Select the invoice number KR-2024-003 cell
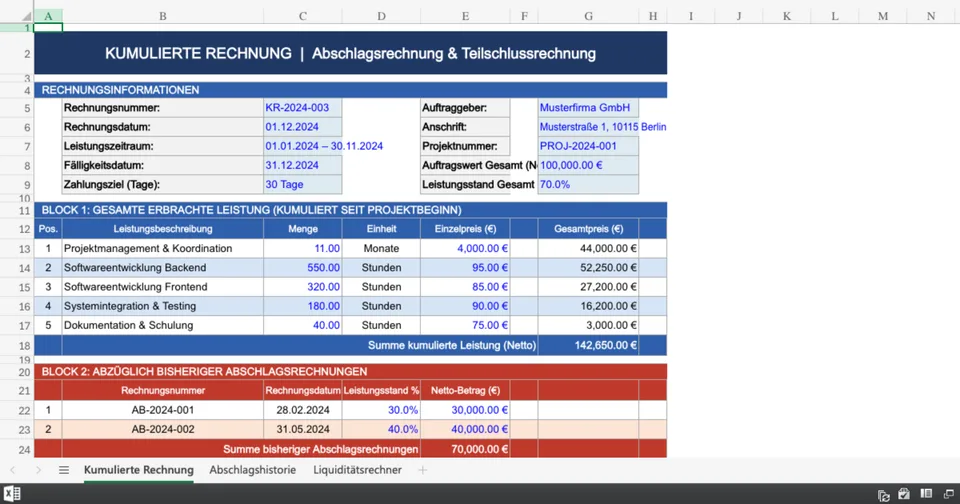 point(302,108)
